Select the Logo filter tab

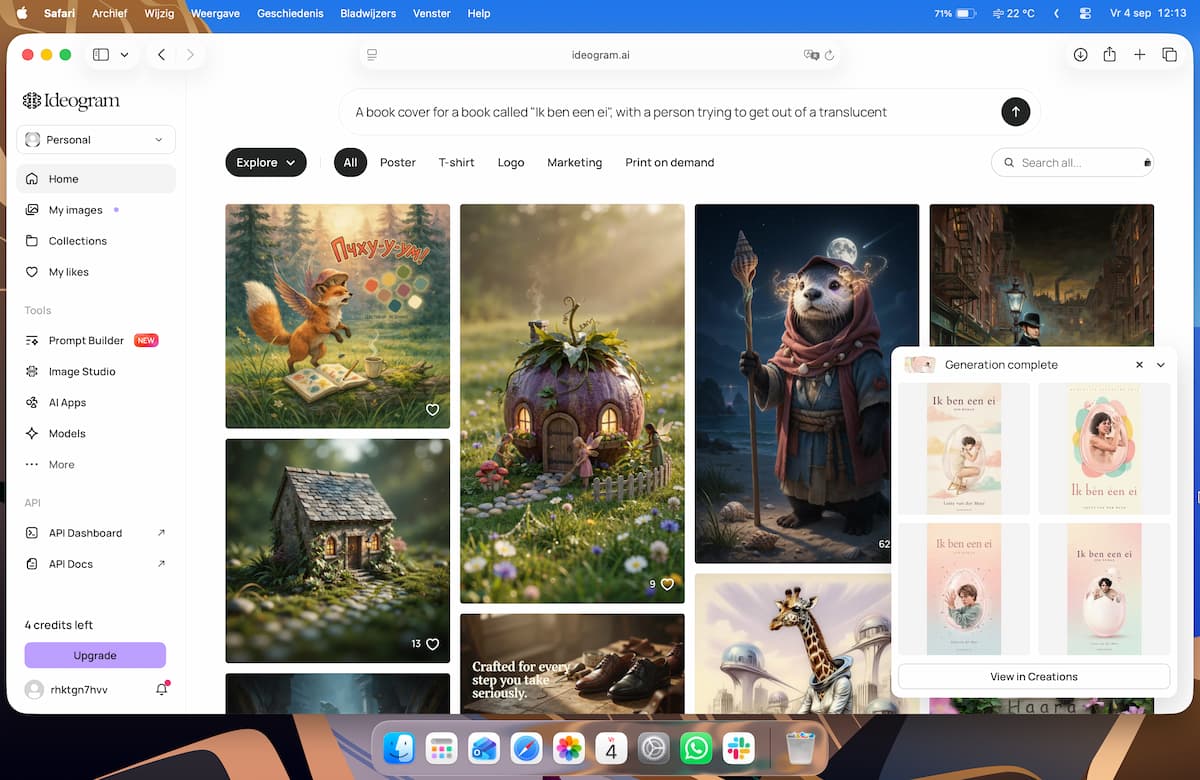[511, 162]
